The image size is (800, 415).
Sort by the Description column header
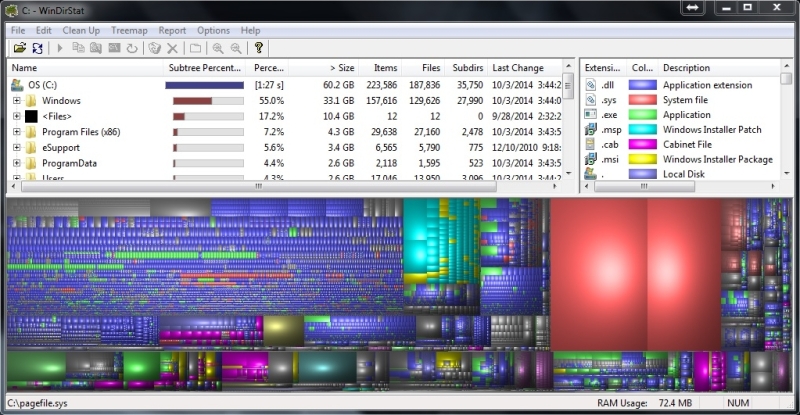(718, 68)
